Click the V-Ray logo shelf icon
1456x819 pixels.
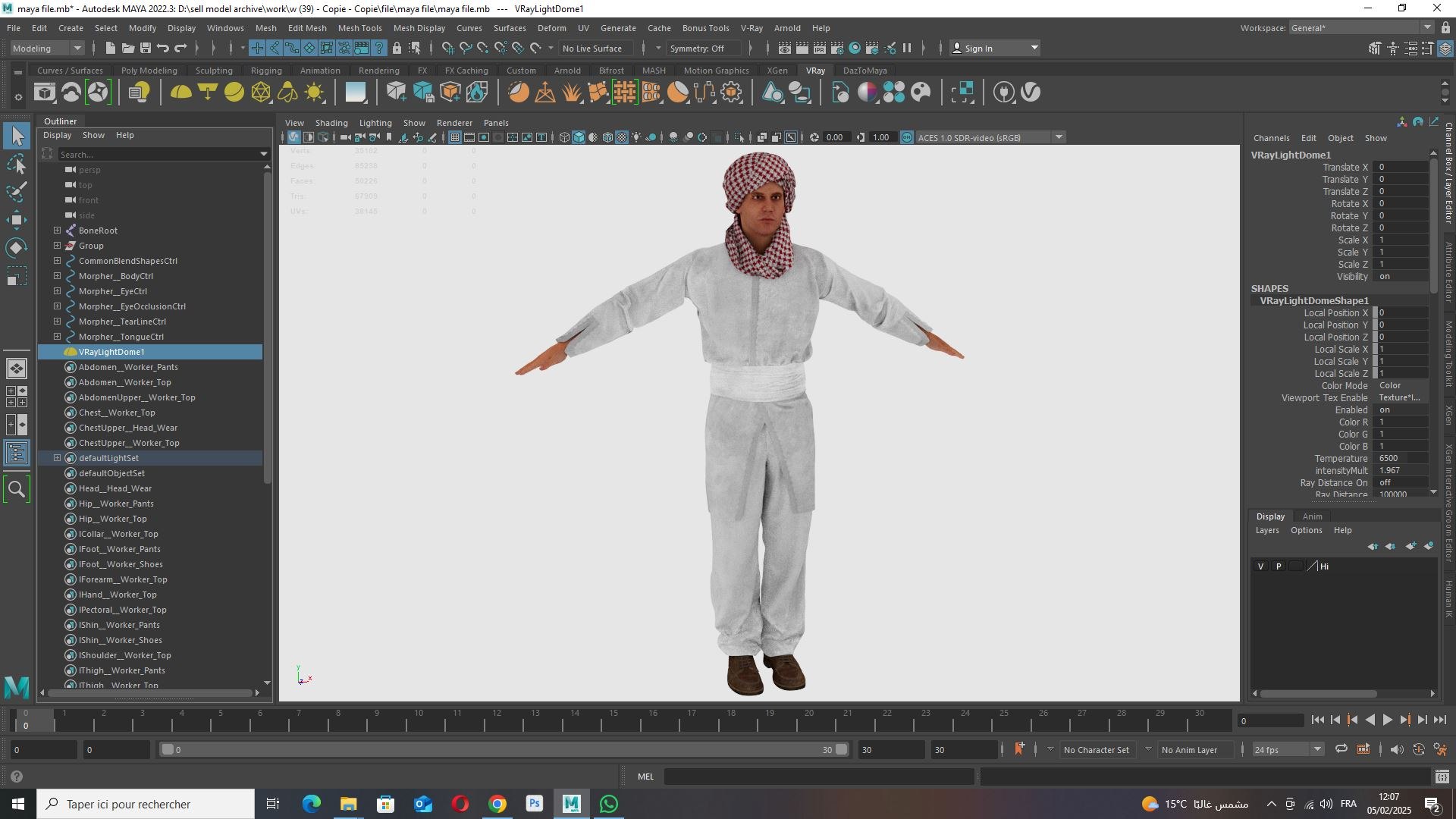coord(1031,93)
